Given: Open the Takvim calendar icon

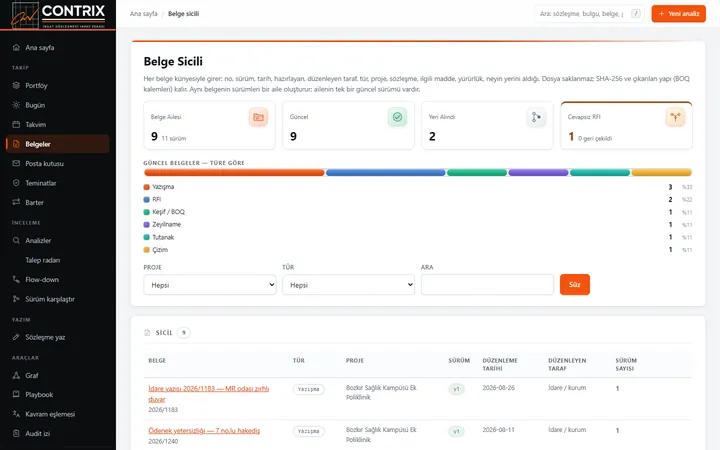Looking at the screenshot, I should 16,124.
